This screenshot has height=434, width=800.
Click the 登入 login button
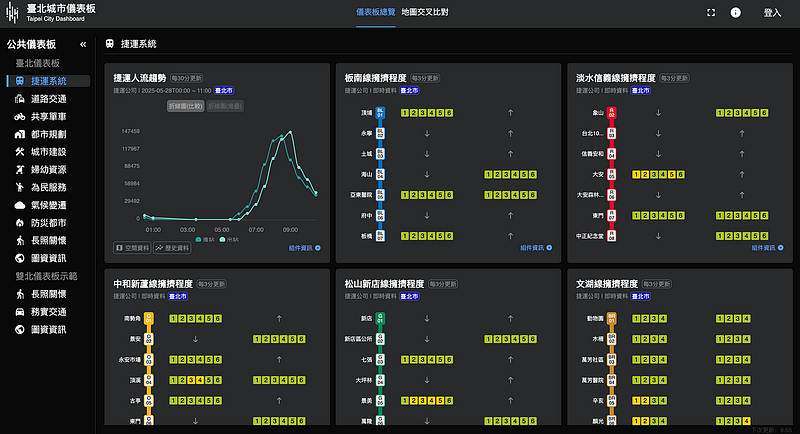coord(772,13)
